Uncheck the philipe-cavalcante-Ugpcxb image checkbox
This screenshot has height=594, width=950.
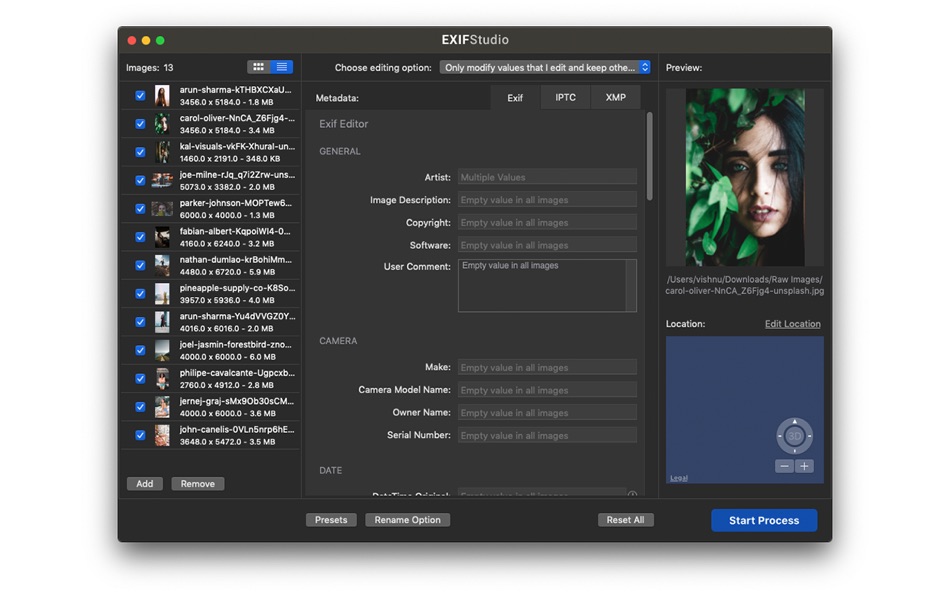click(x=140, y=379)
